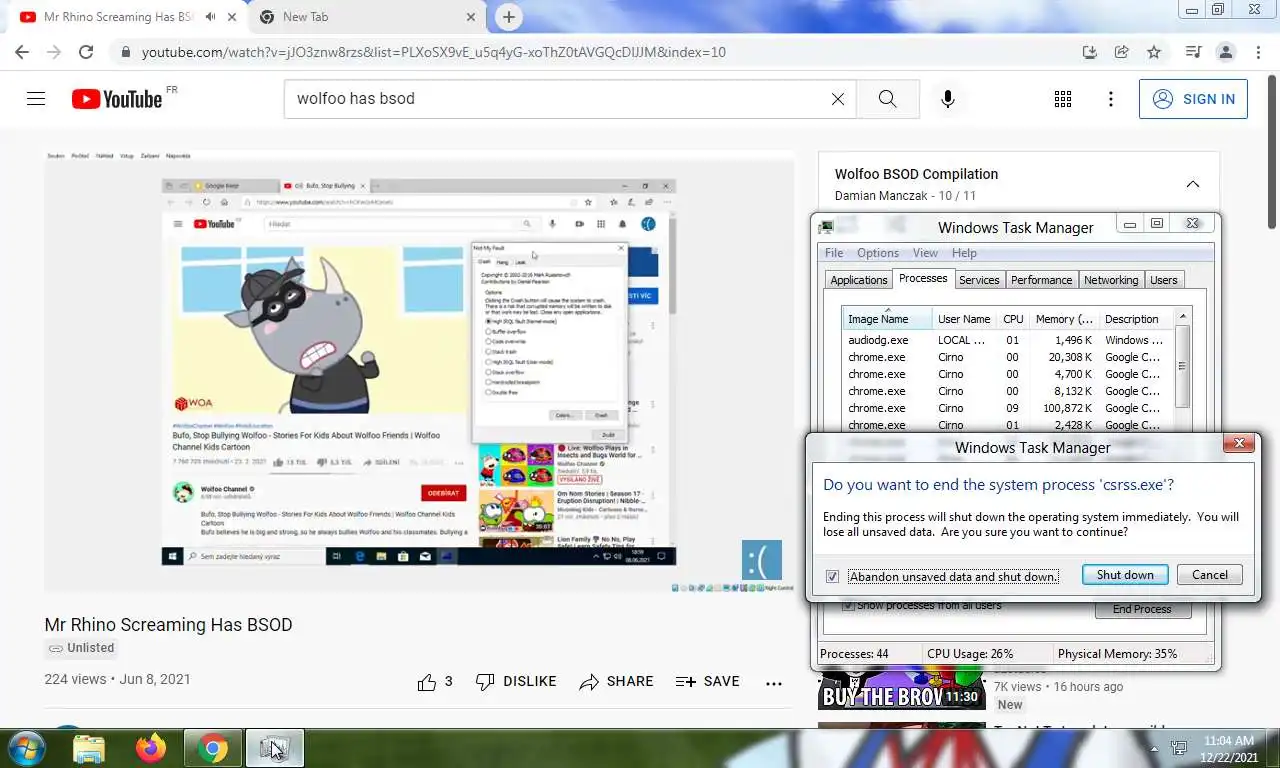Confirm with Shut down button

click(1125, 575)
